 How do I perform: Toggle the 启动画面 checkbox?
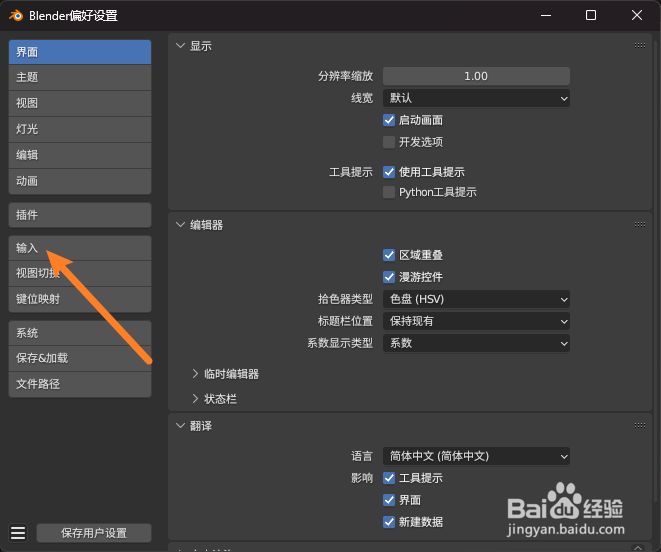(389, 120)
